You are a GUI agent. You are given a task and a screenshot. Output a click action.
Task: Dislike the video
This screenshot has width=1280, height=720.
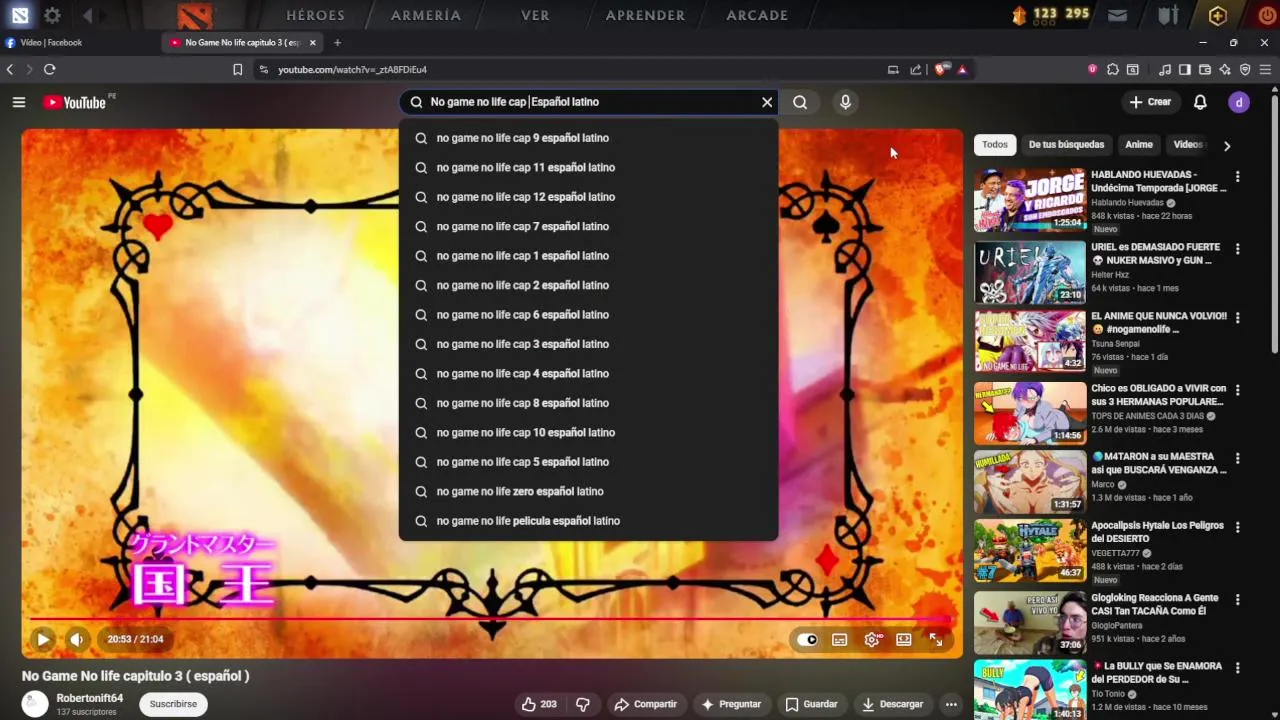583,704
